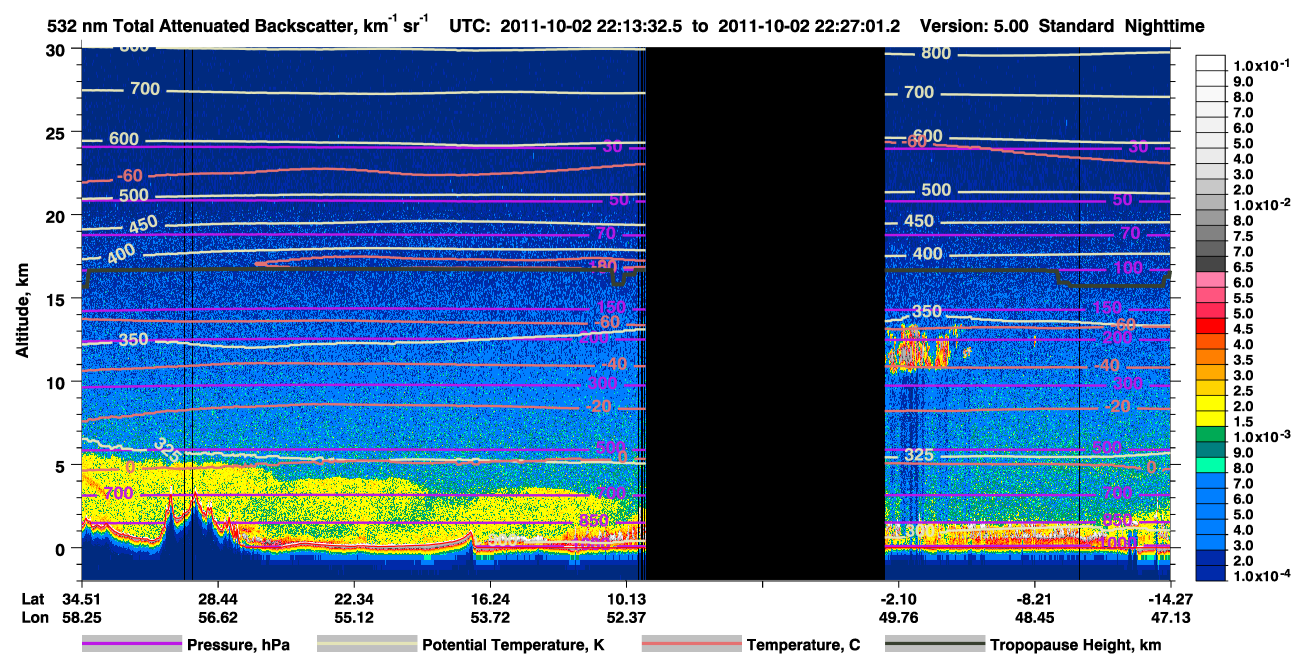
Task: Select the dark Tropopause Height line sample
Action: click(x=935, y=645)
